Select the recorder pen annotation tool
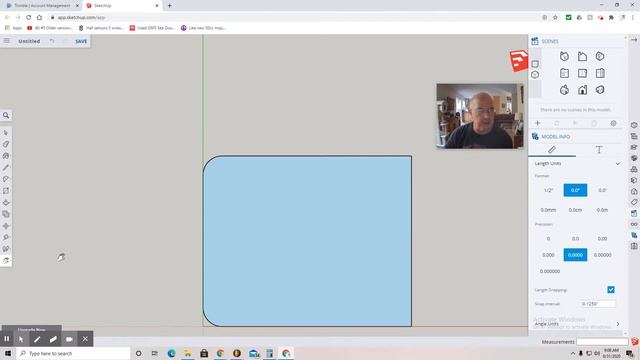The width and height of the screenshot is (640, 360). pos(37,339)
